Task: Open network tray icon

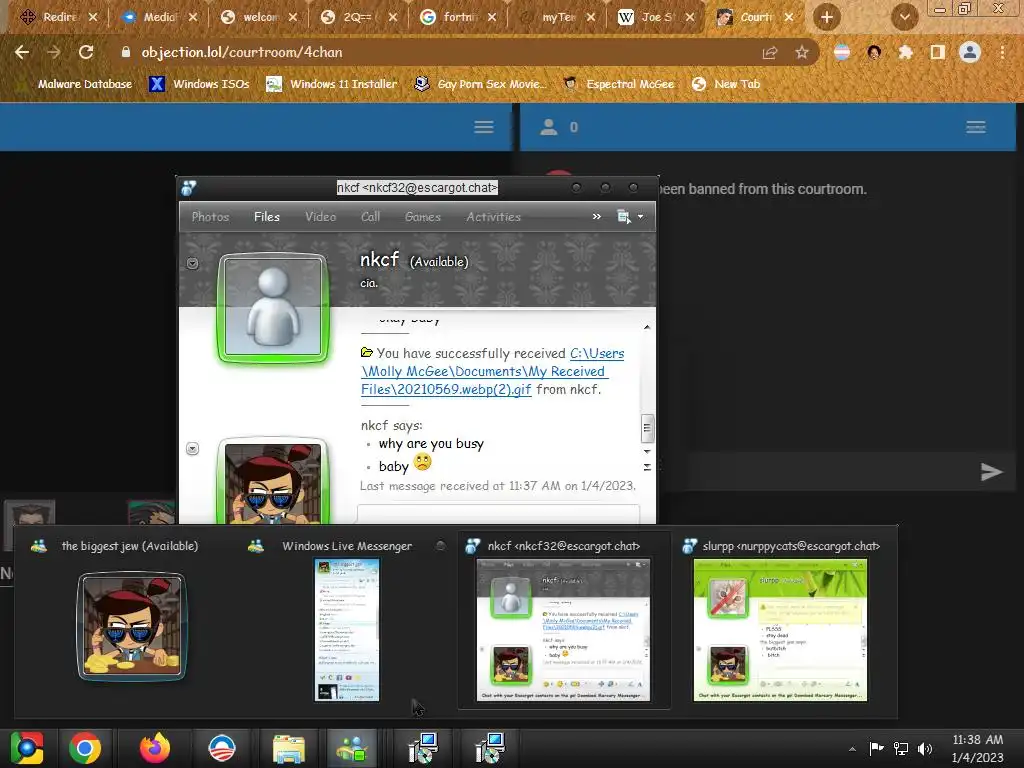Action: click(901, 748)
